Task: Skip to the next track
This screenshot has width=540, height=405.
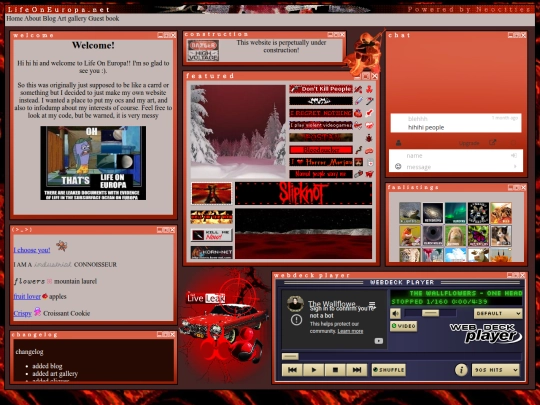Action: [356, 370]
